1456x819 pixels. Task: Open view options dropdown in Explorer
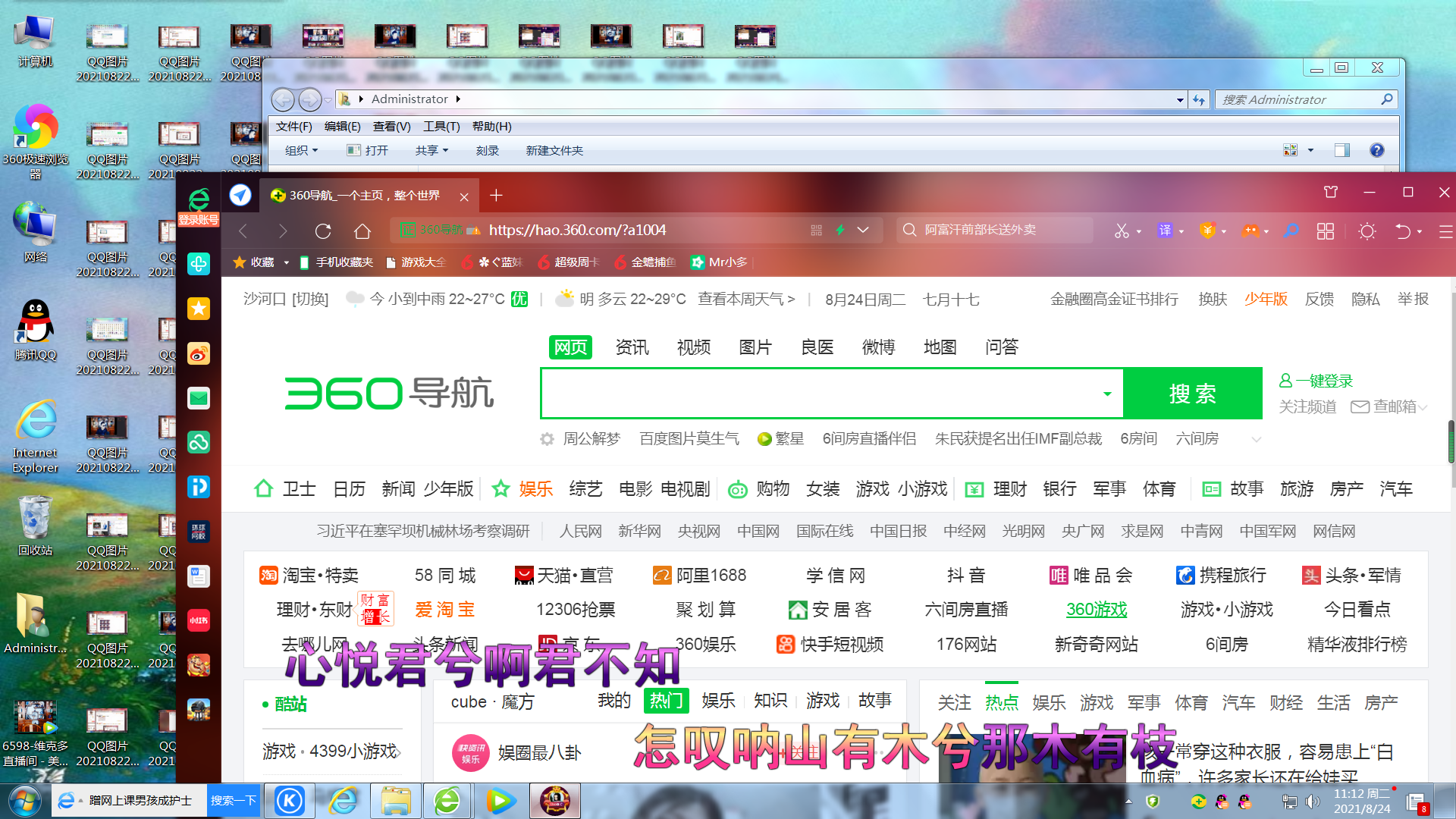coord(1310,150)
